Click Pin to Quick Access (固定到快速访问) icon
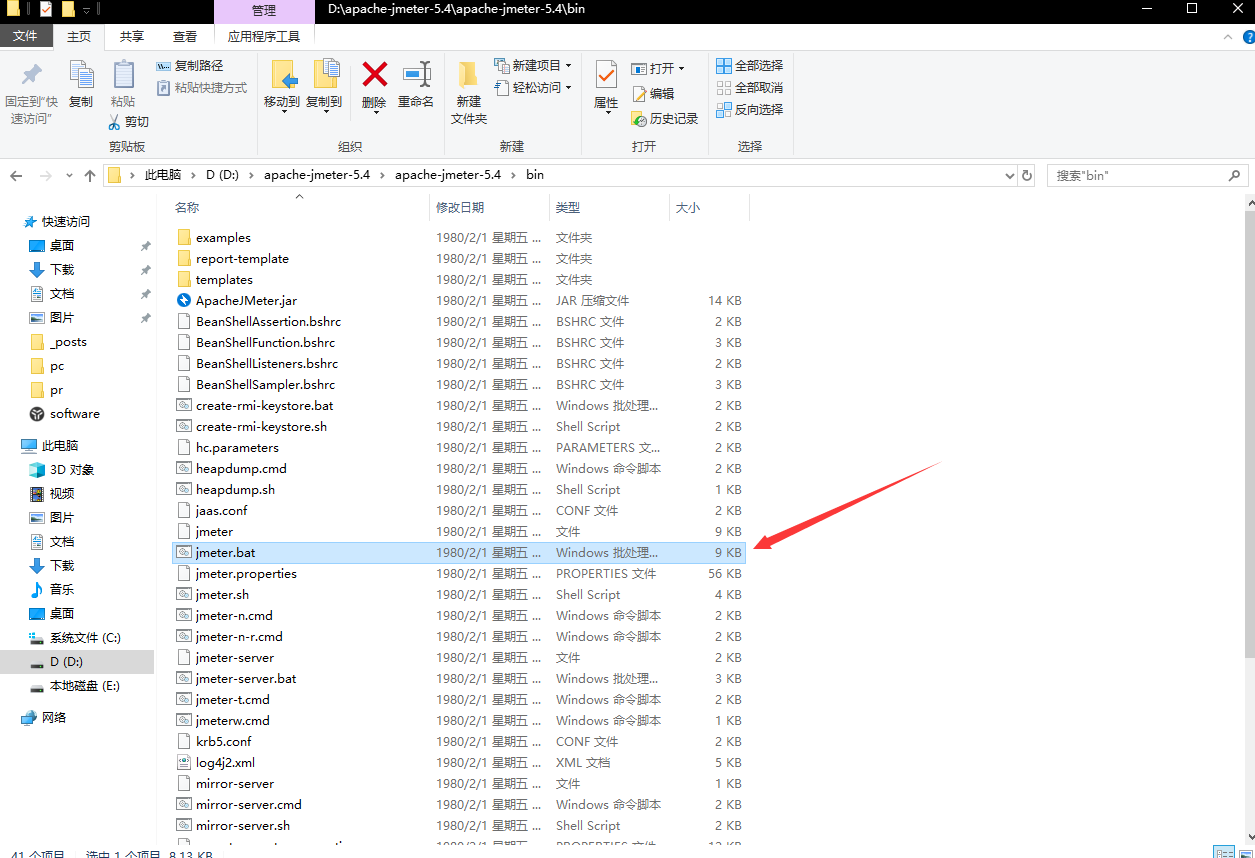Viewport: 1255px width, 858px height. 31,76
